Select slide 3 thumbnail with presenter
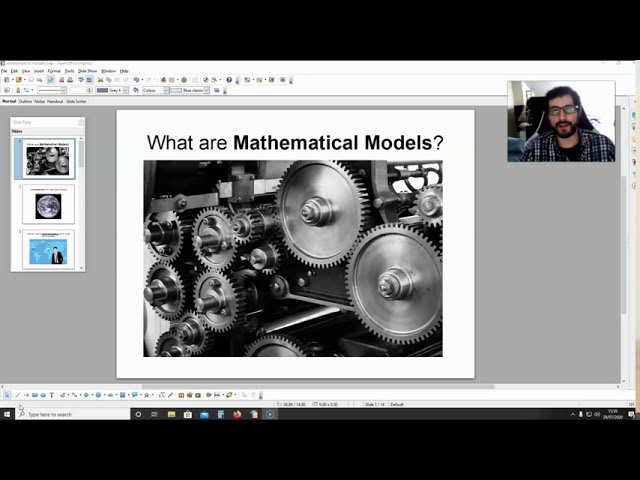The height and width of the screenshot is (480, 640). pos(48,249)
